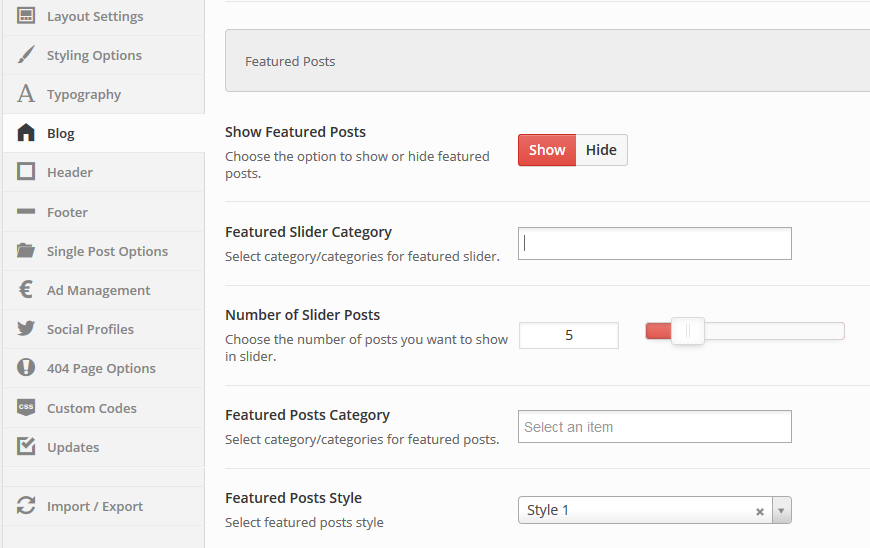870x548 pixels.
Task: Click the Header square icon
Action: (x=27, y=172)
